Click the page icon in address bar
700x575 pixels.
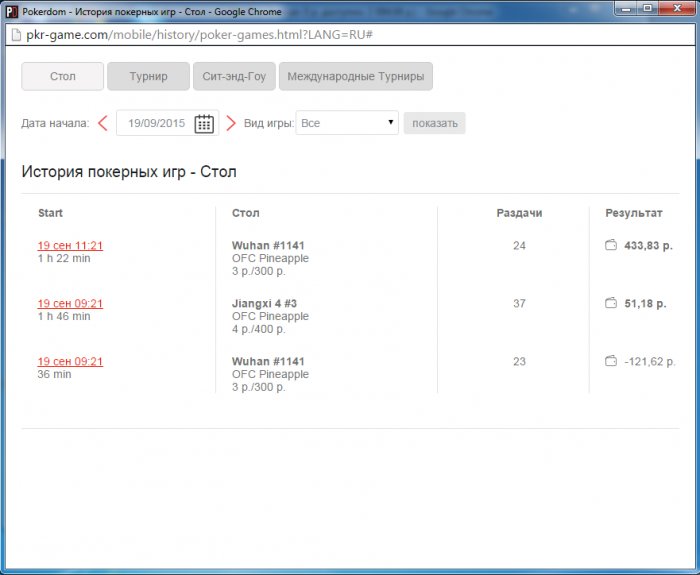click(16, 35)
